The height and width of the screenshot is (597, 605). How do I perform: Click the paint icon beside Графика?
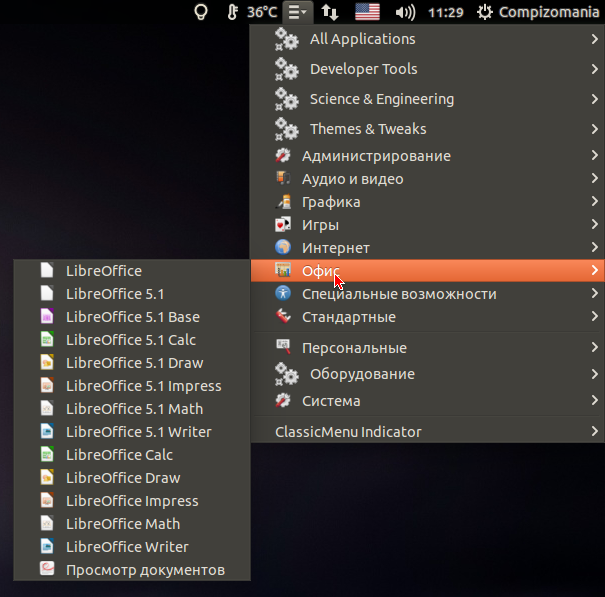tap(283, 201)
